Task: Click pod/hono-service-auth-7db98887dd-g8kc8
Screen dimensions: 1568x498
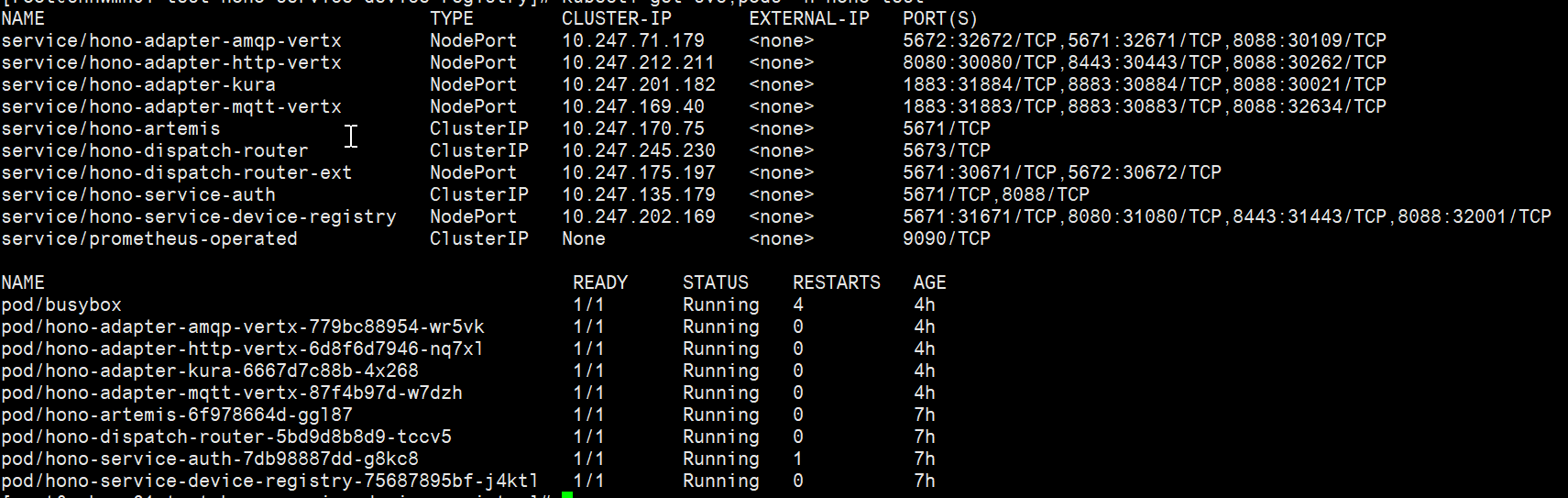Action: pos(210,459)
